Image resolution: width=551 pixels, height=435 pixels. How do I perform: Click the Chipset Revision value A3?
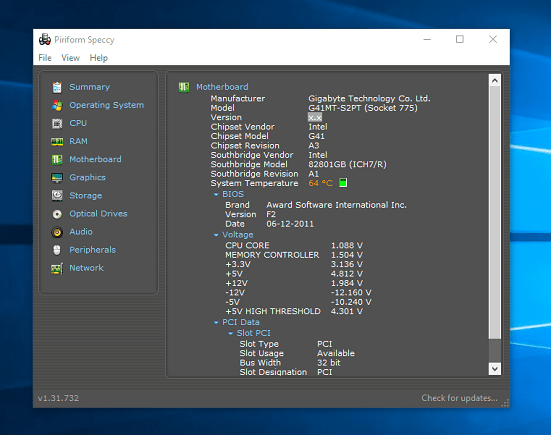tap(314, 145)
